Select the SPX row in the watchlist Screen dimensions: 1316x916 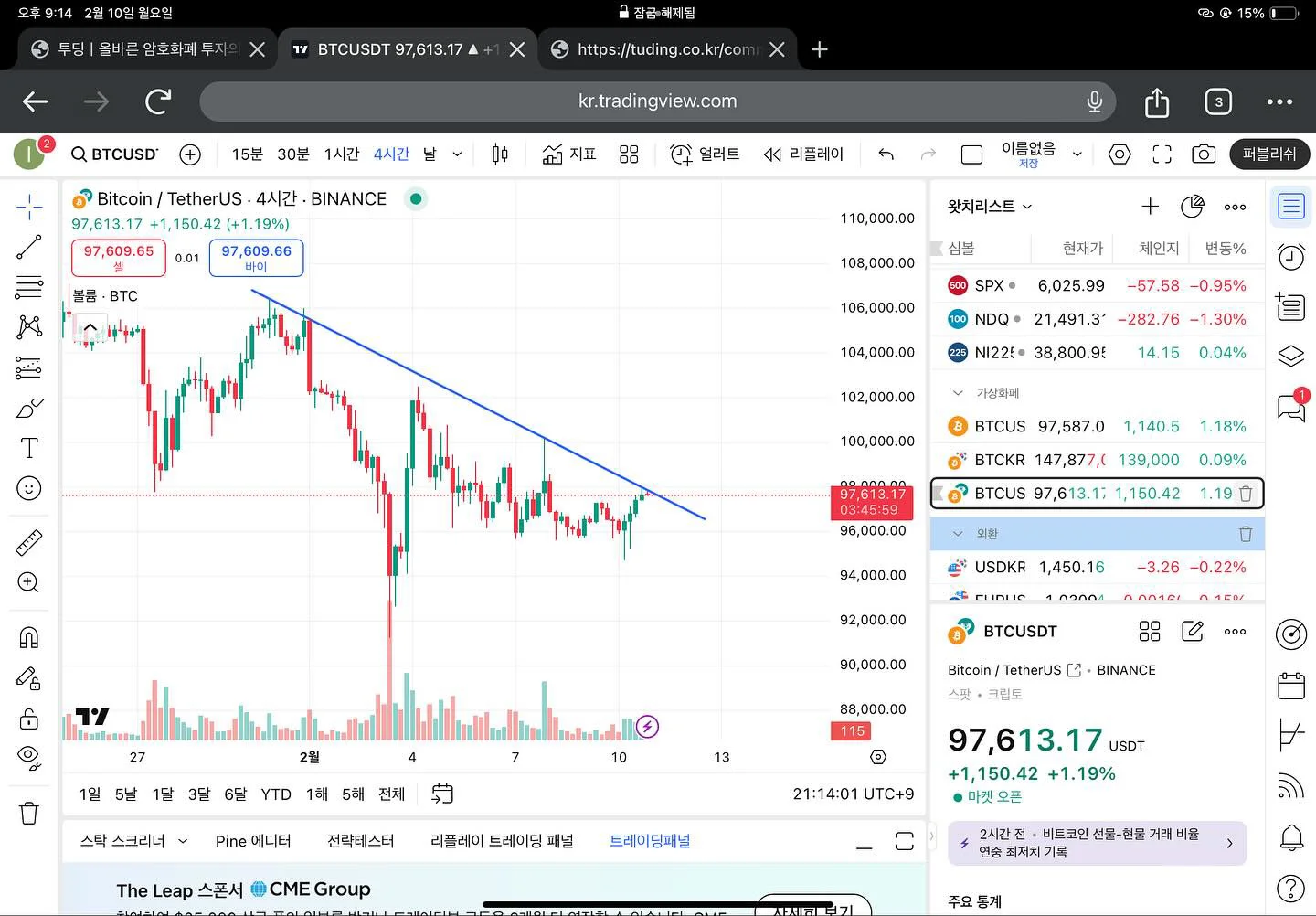1097,286
